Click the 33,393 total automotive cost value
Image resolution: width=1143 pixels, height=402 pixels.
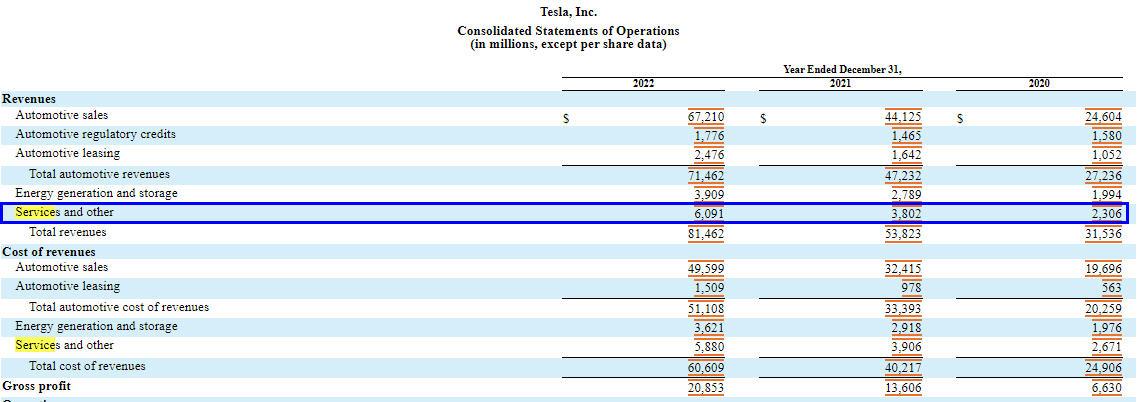point(903,309)
